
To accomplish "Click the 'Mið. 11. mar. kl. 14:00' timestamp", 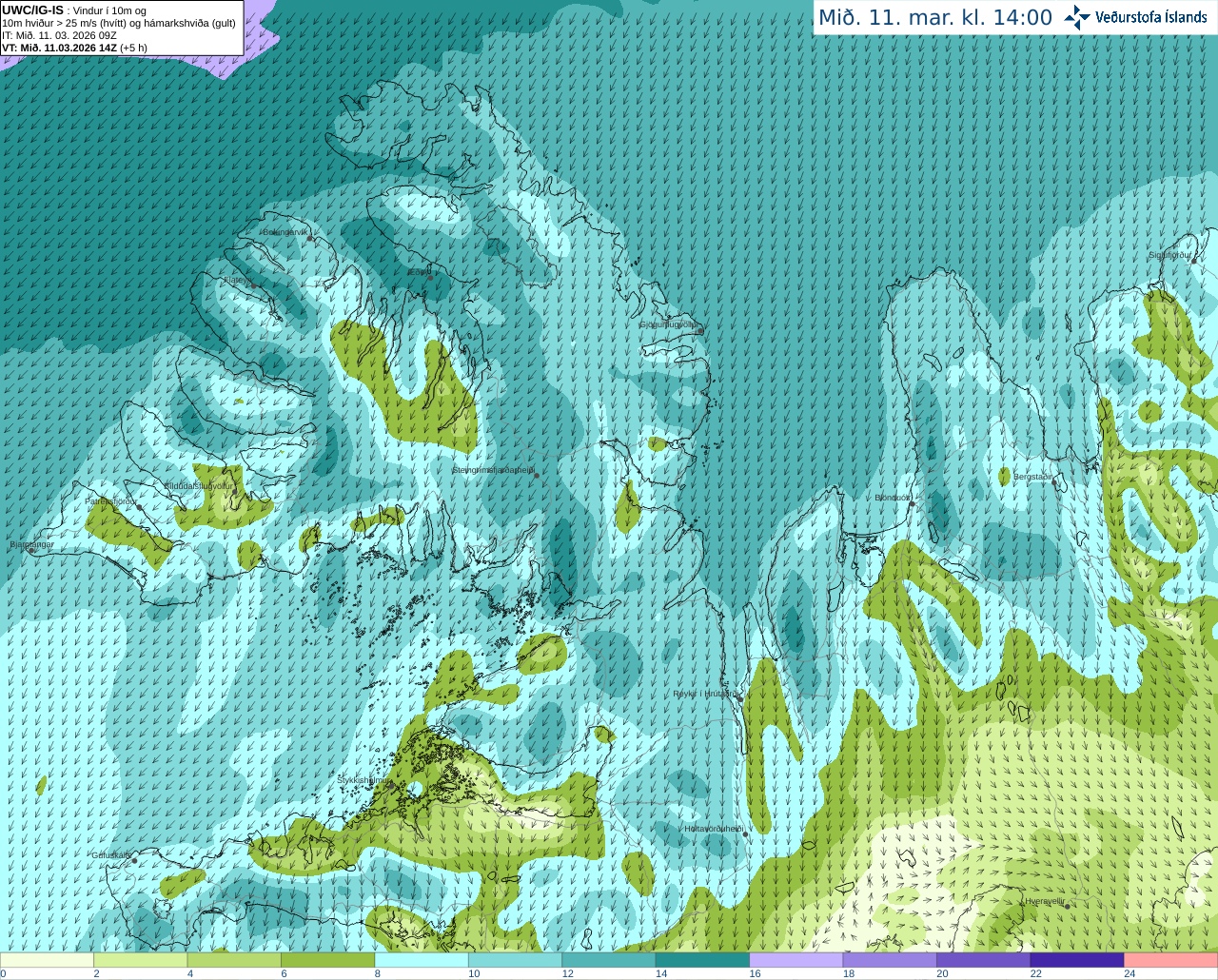I will pyautogui.click(x=935, y=18).
